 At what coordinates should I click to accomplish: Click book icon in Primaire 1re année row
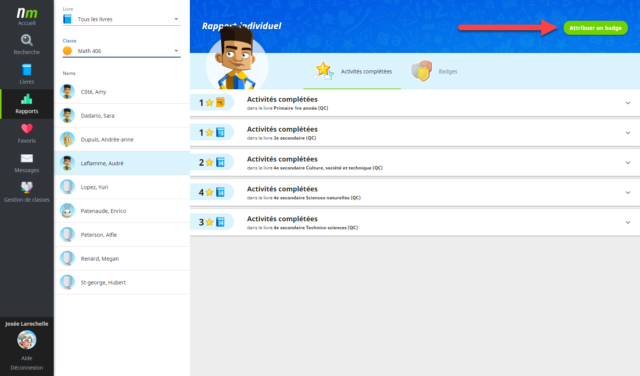click(x=220, y=102)
